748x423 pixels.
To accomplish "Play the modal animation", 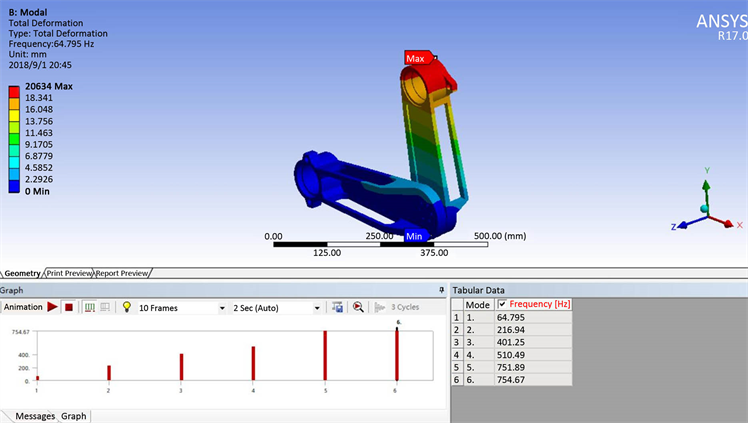I will pos(53,308).
